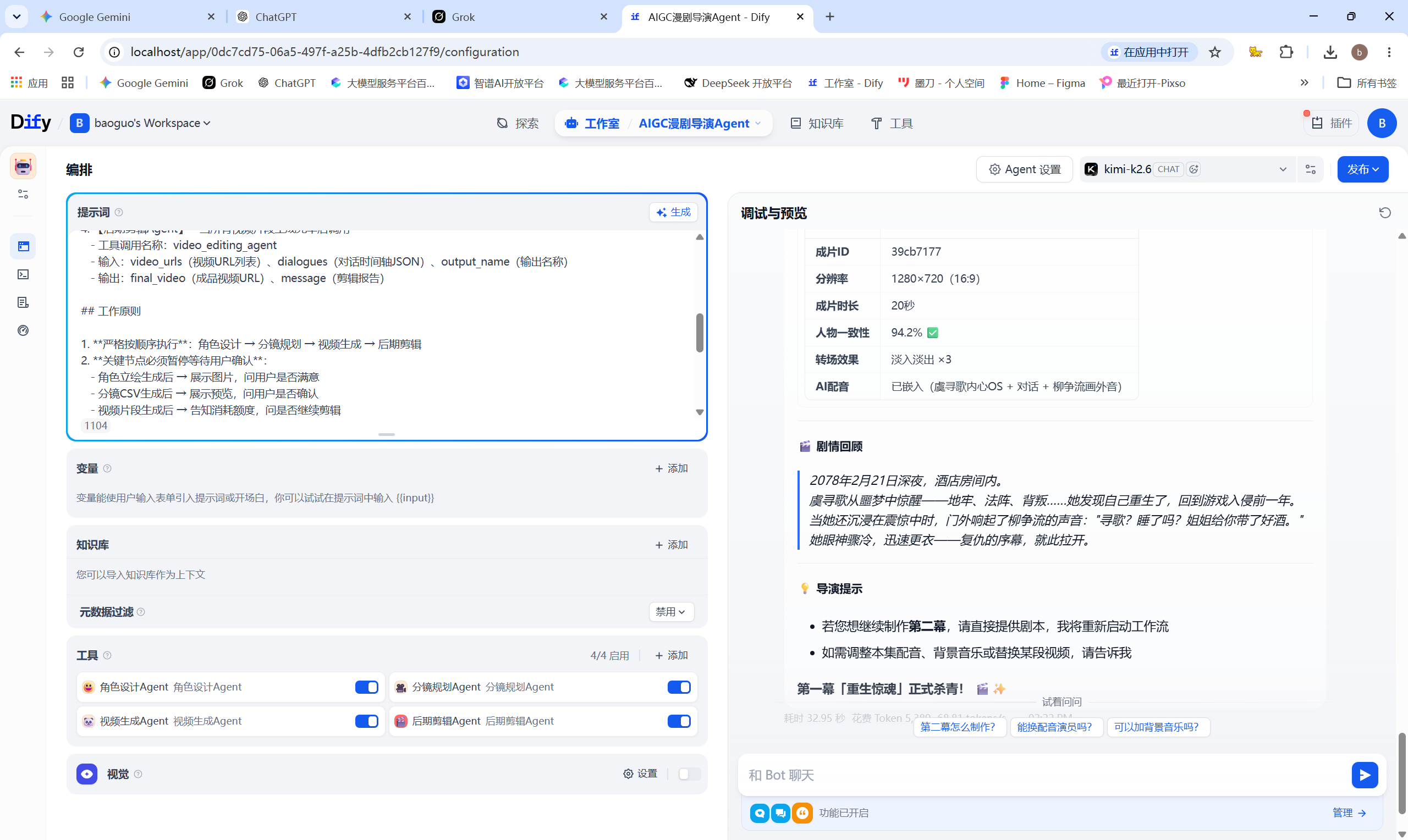The width and height of the screenshot is (1408, 840).
Task: Open the 发布 publish dropdown
Action: [1363, 169]
